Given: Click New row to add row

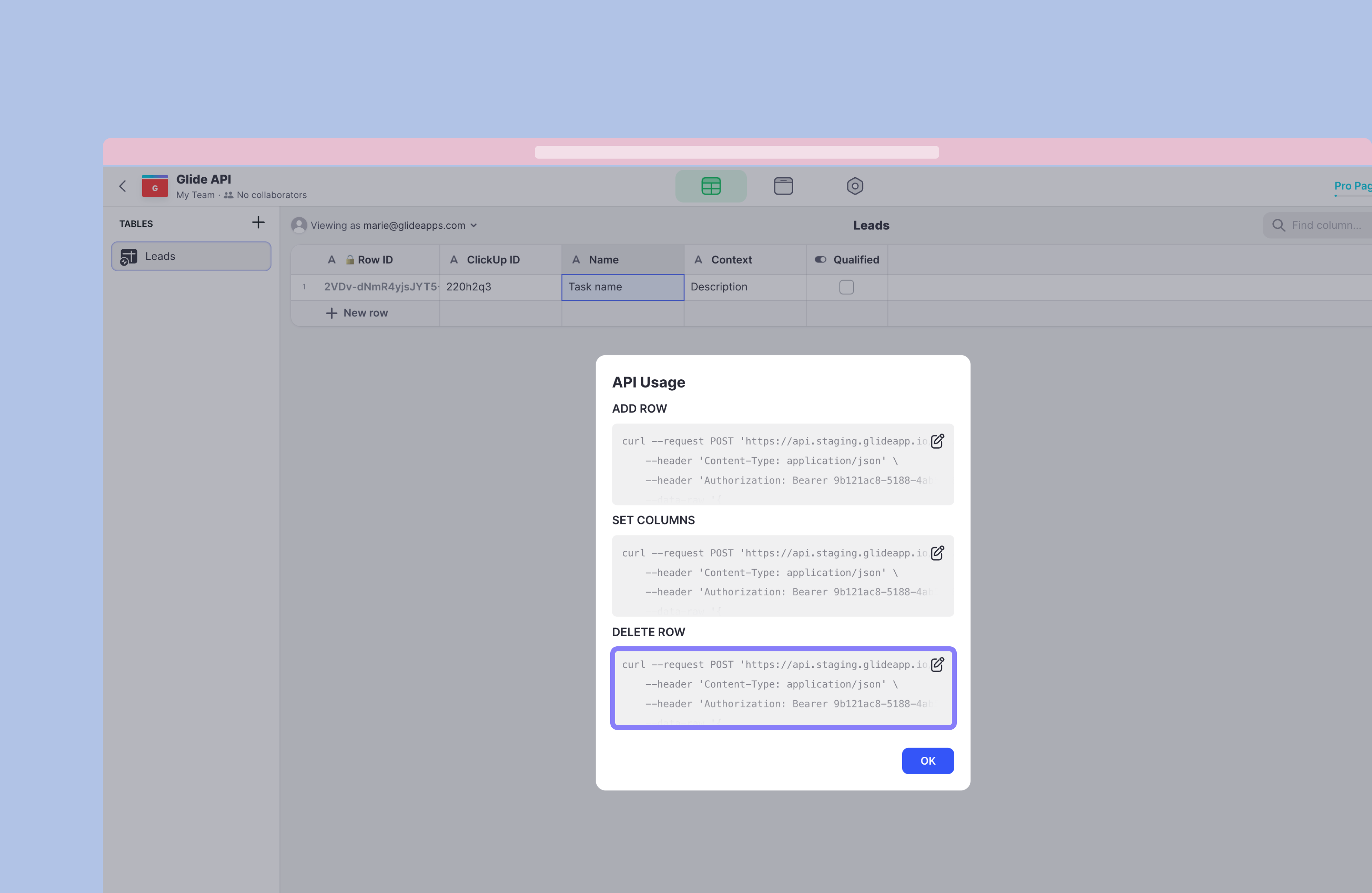Looking at the screenshot, I should (357, 313).
